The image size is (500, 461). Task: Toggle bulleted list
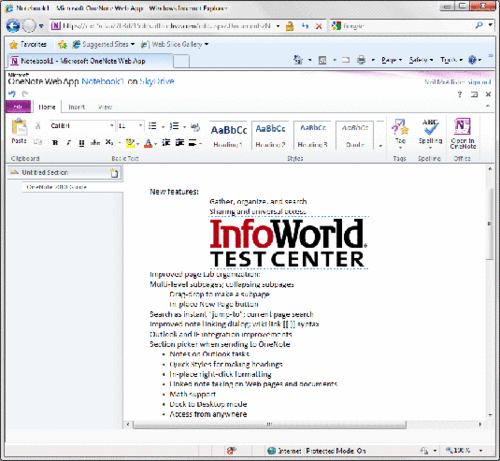[x=152, y=126]
